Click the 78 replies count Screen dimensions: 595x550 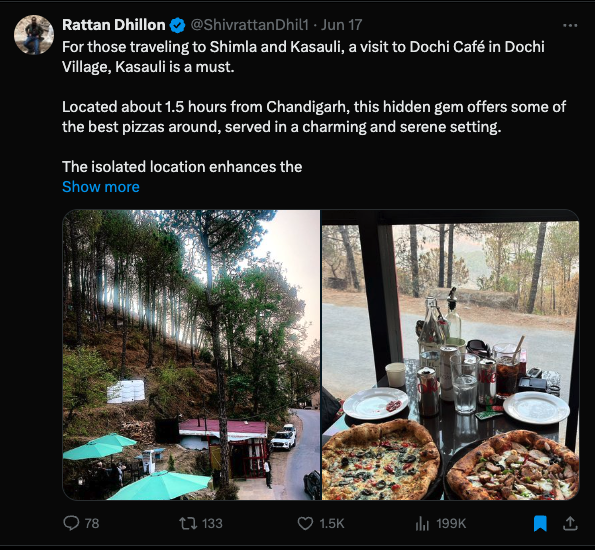click(92, 524)
